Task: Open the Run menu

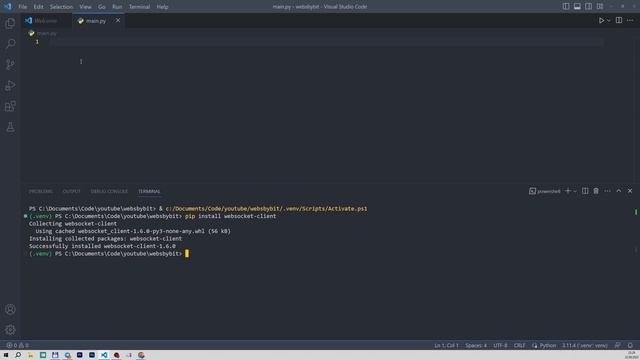Action: tap(117, 7)
